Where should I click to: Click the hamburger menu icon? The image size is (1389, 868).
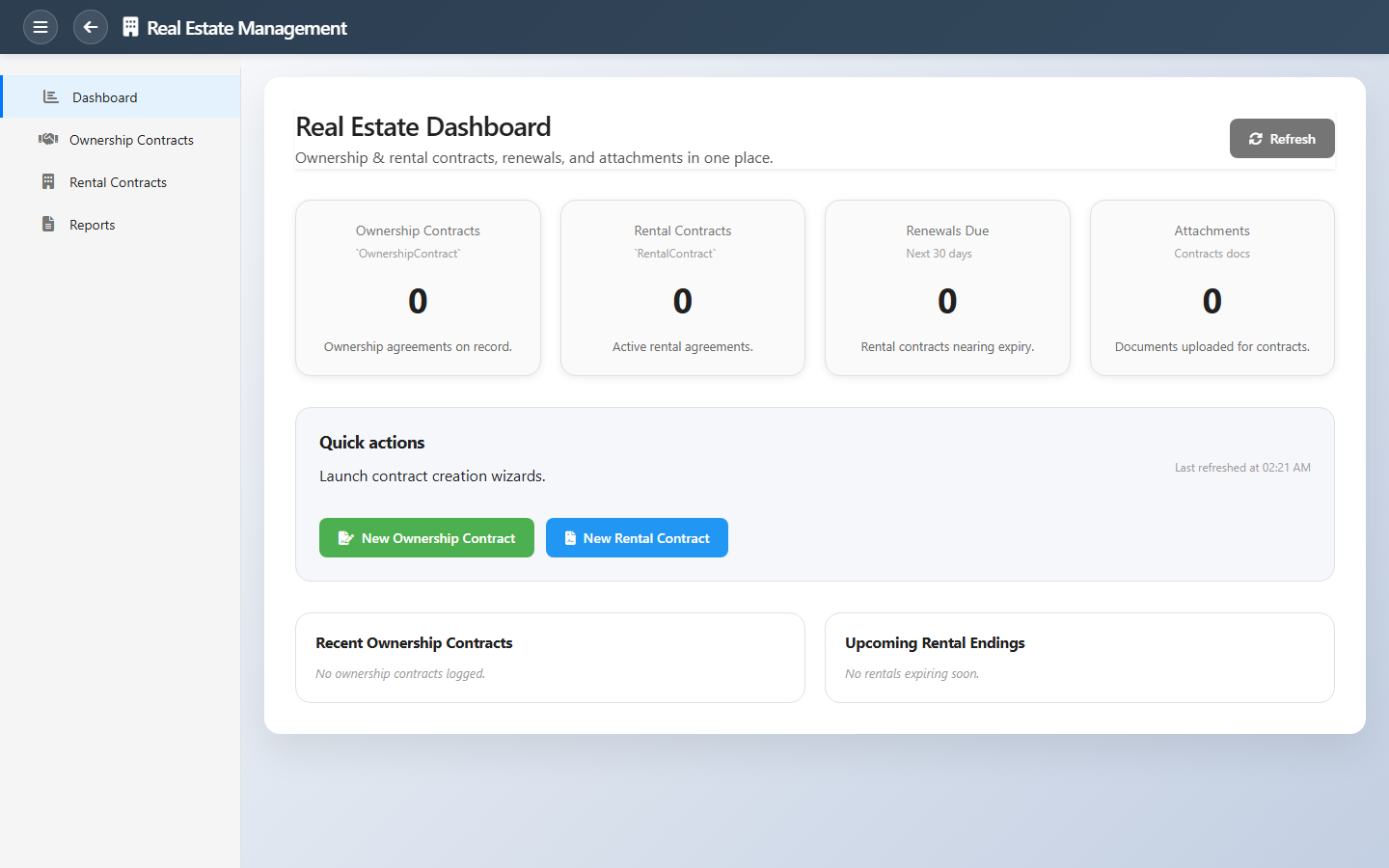[x=41, y=27]
